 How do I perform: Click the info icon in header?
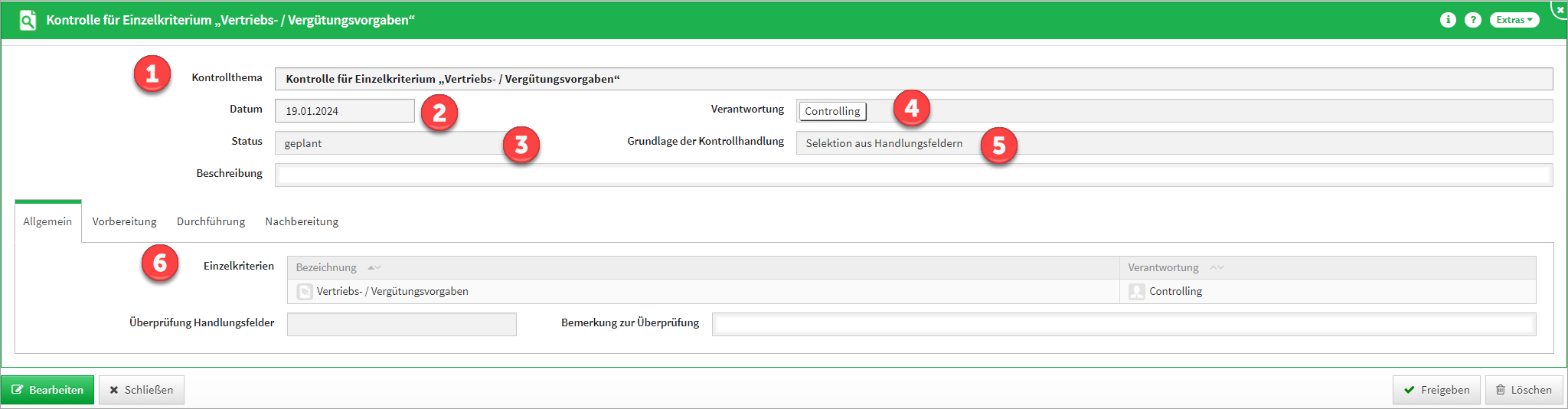tap(1447, 20)
